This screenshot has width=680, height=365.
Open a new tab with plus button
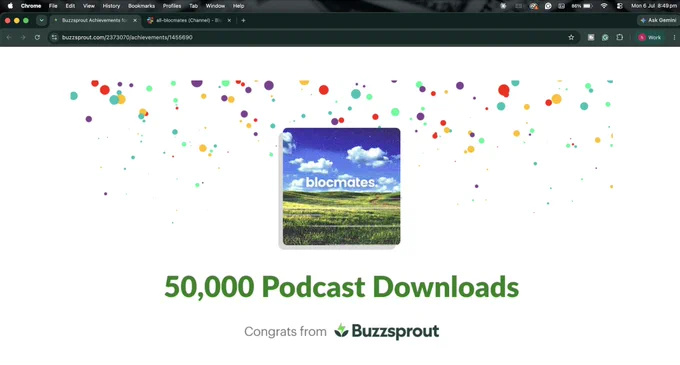tap(243, 20)
